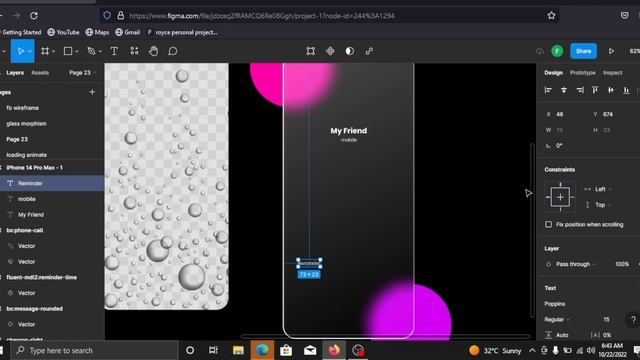Open Regular font weight dropdown
640x360 pixels.
point(557,320)
